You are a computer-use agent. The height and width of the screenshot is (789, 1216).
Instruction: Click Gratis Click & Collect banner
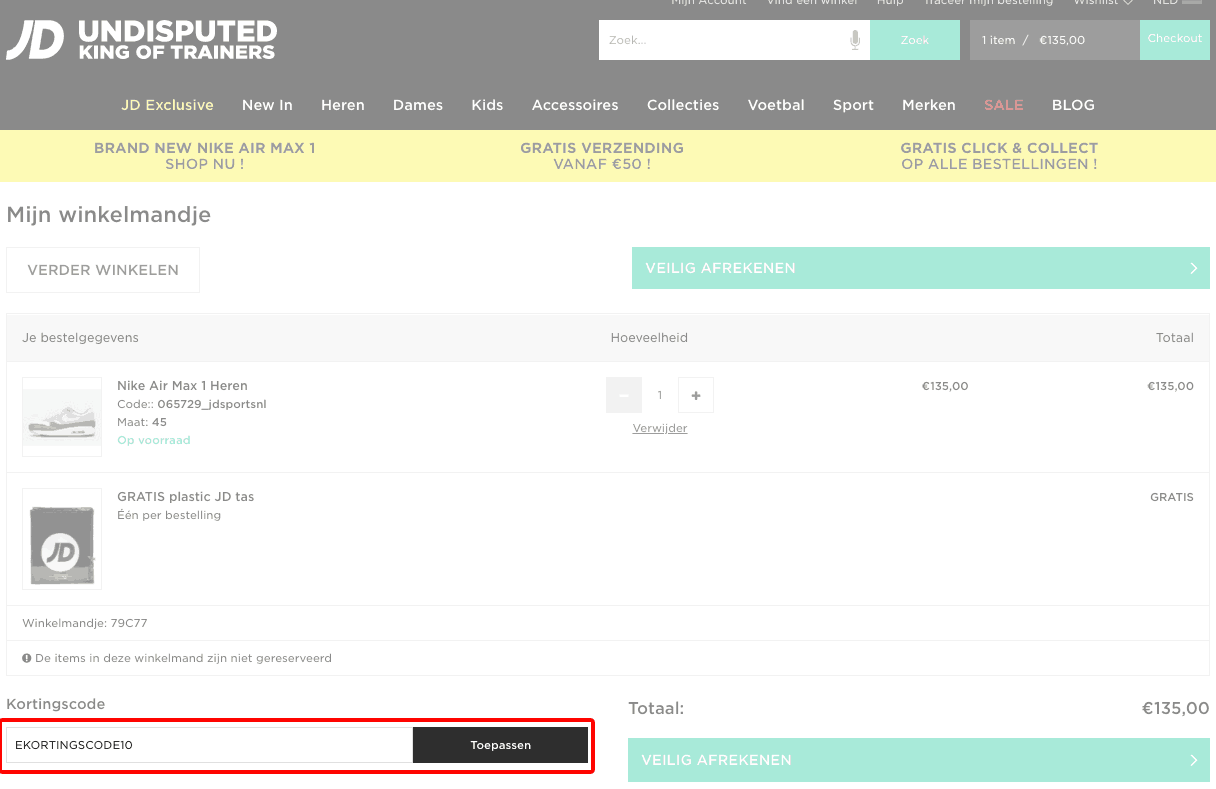pyautogui.click(x=999, y=156)
